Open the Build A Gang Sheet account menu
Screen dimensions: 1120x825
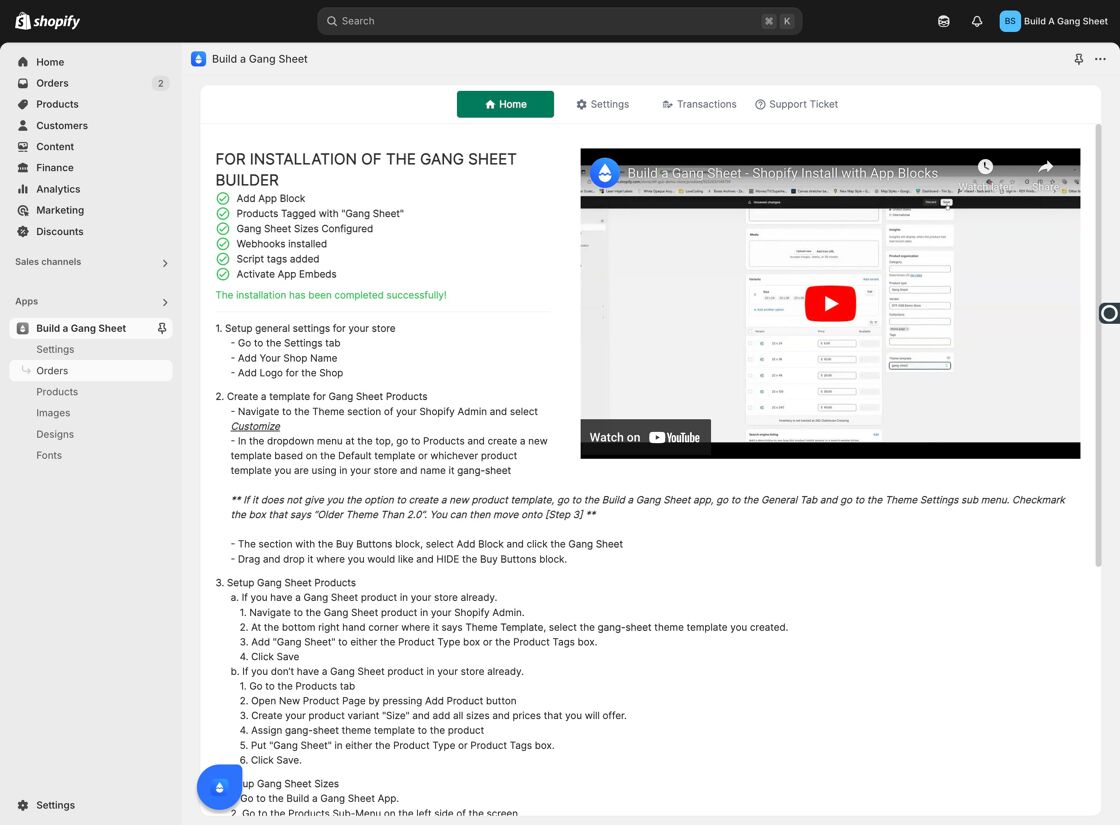tap(1054, 21)
